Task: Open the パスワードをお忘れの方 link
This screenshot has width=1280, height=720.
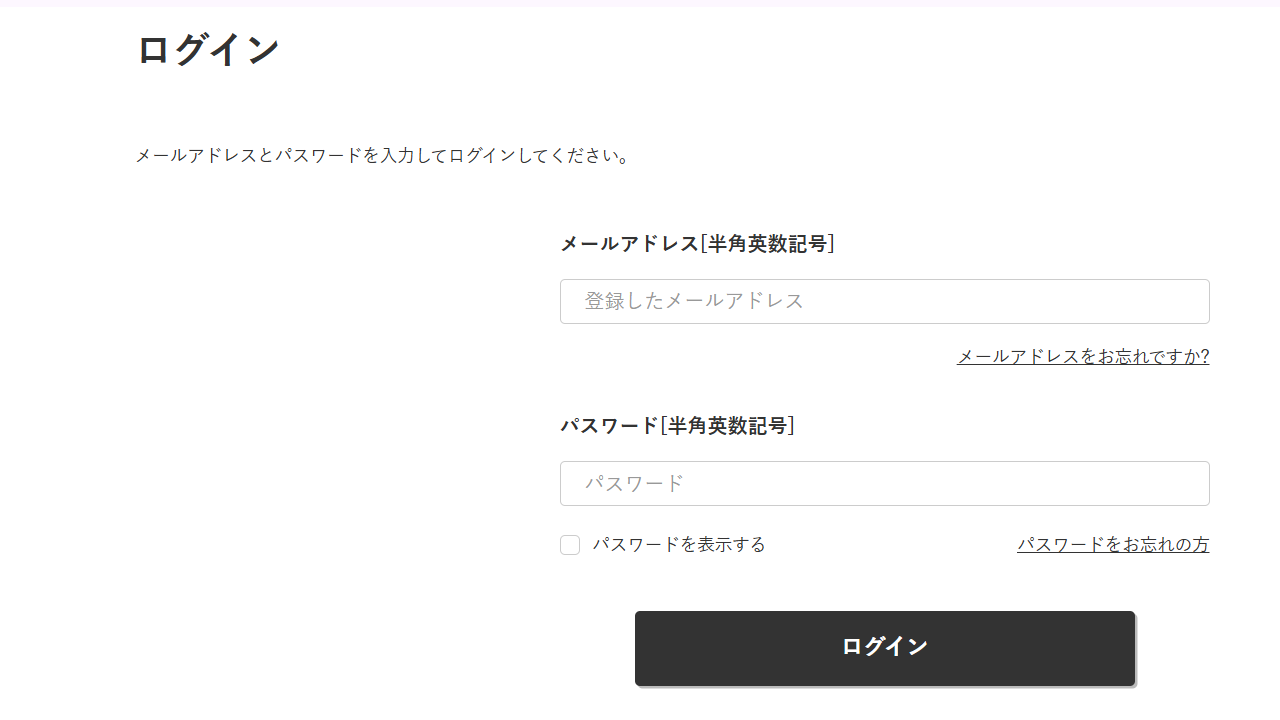Action: (1113, 545)
